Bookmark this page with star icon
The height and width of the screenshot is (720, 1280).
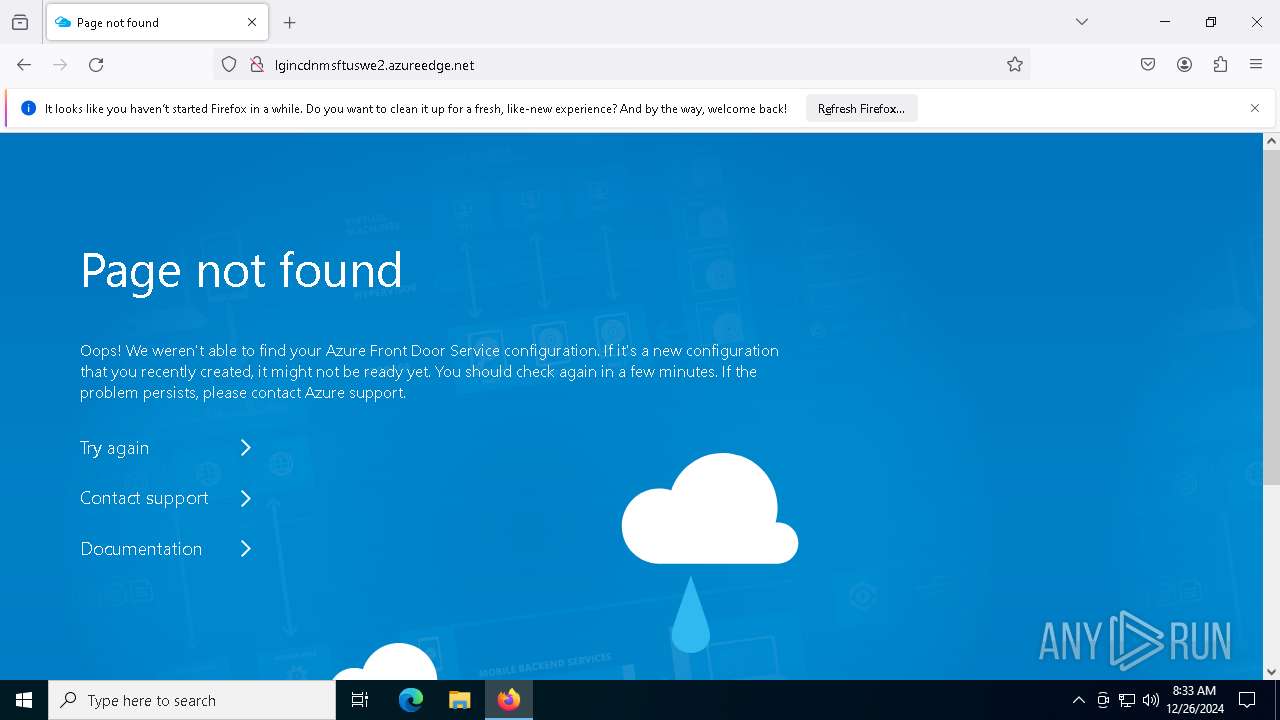(x=1015, y=65)
